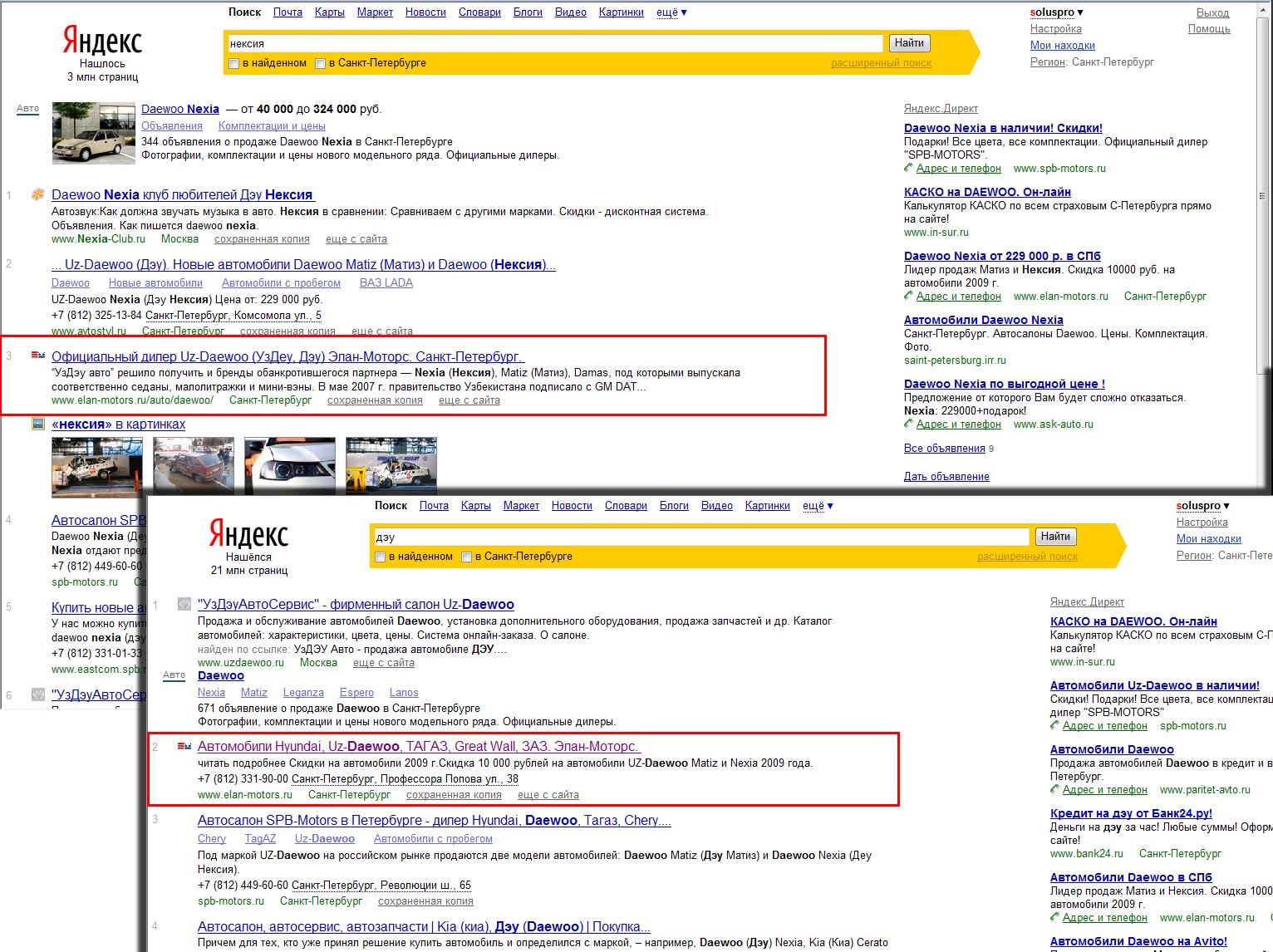This screenshot has width=1273, height=952.
Task: Open Картинки tab in дэу window
Action: pos(768,506)
